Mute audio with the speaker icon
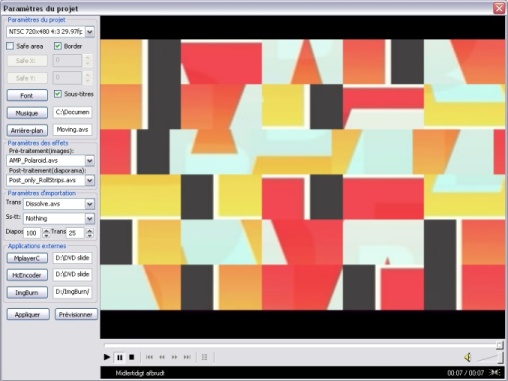Viewport: 508px width, 381px height. [468, 357]
